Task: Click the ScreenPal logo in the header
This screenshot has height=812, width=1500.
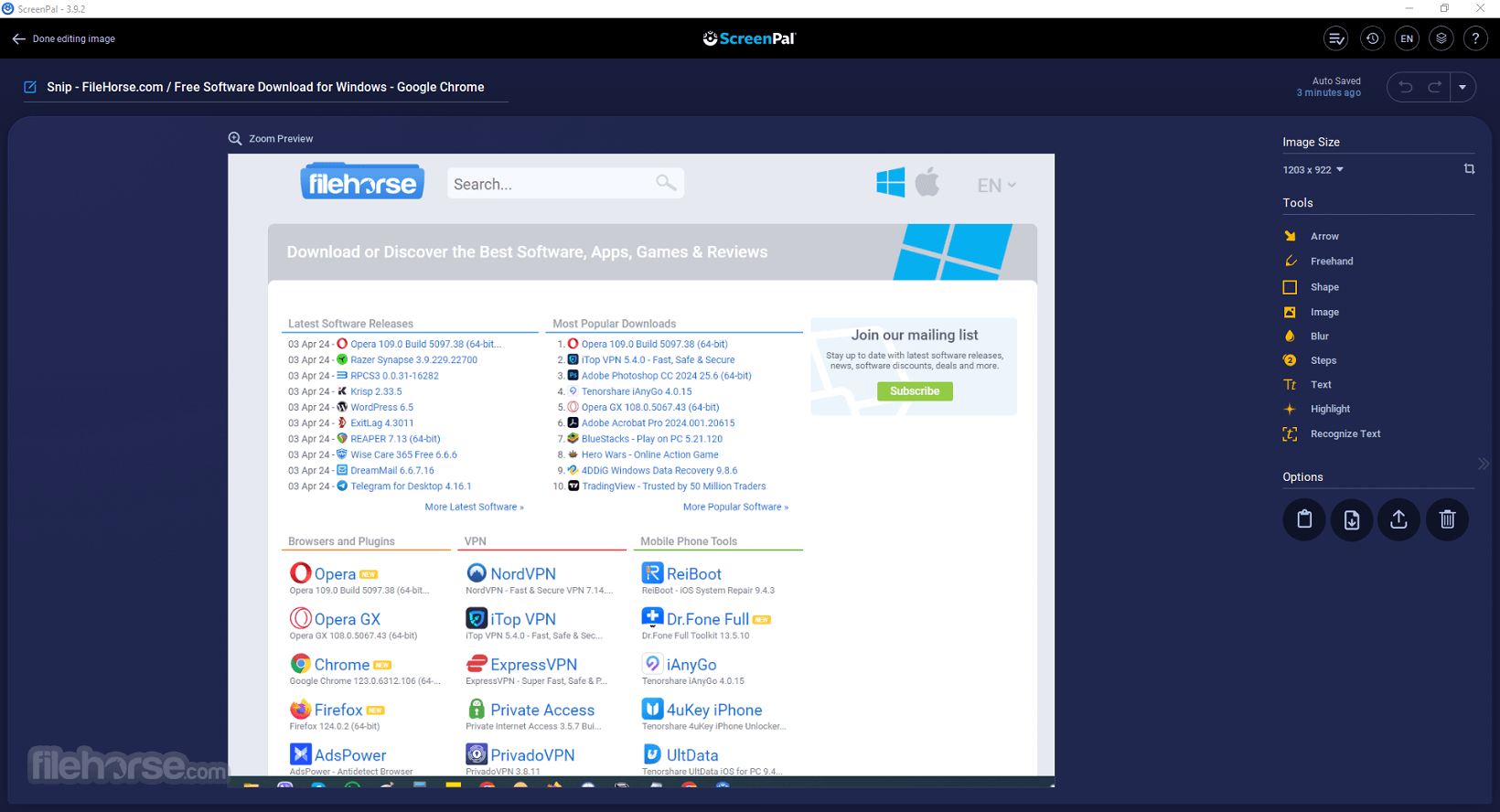Action: (749, 38)
